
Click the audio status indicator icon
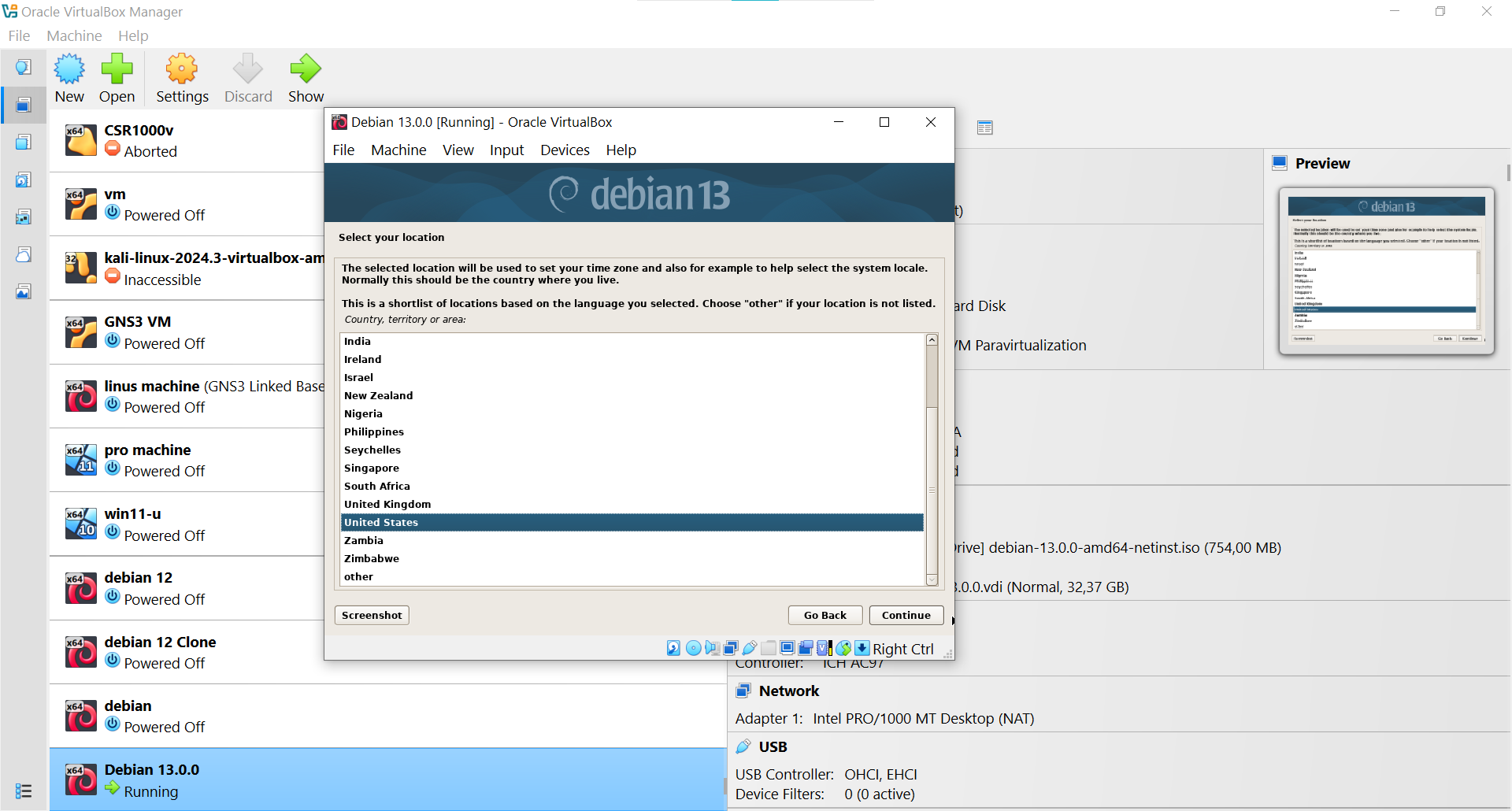pyautogui.click(x=713, y=648)
